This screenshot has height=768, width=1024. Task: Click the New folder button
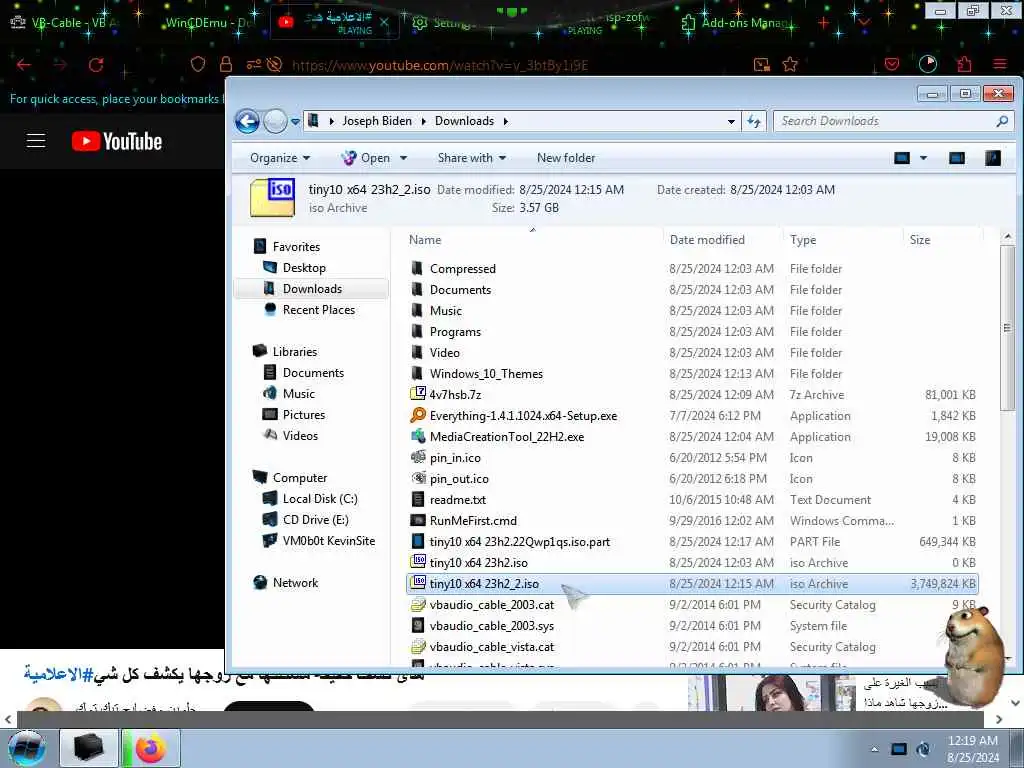click(x=566, y=158)
